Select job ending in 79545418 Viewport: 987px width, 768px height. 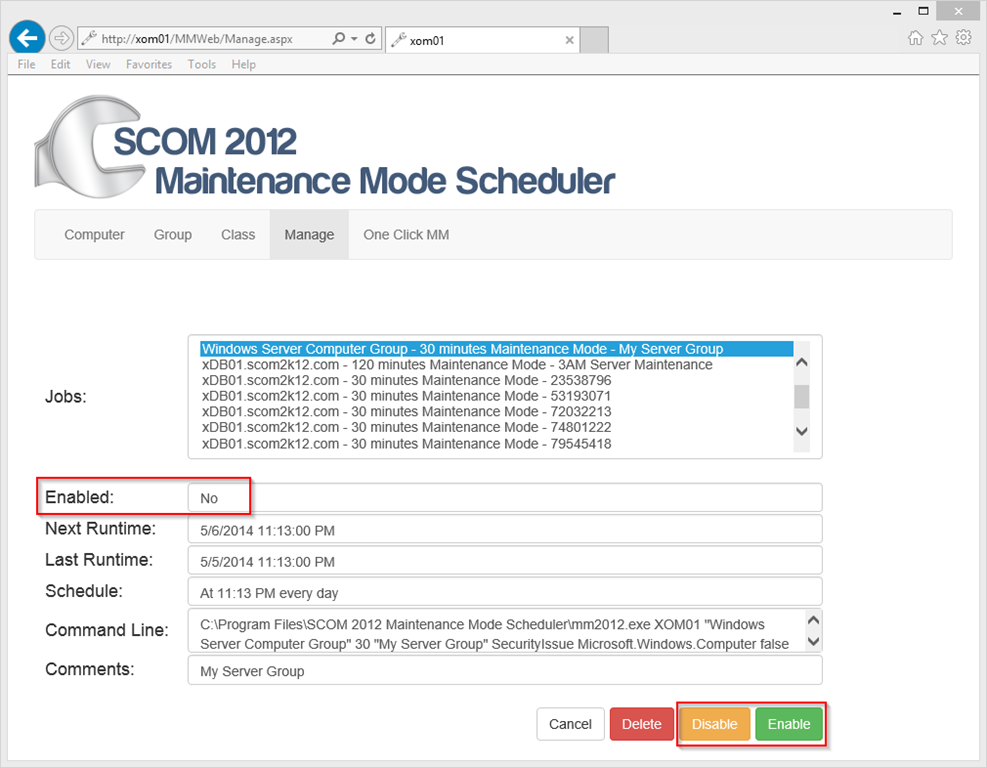[x=496, y=444]
